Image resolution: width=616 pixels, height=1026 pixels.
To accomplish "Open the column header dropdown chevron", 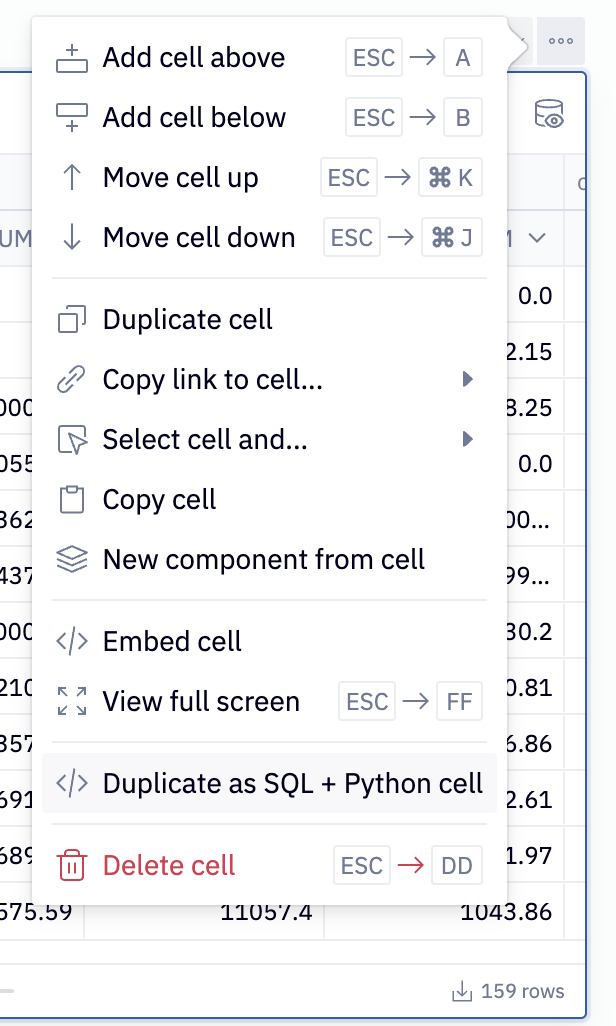I will (537, 238).
